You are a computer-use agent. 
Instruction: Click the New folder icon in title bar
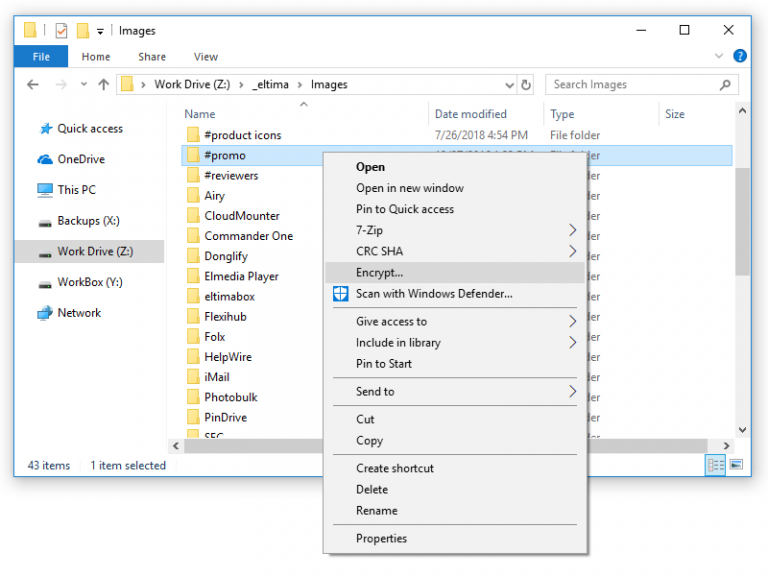83,30
